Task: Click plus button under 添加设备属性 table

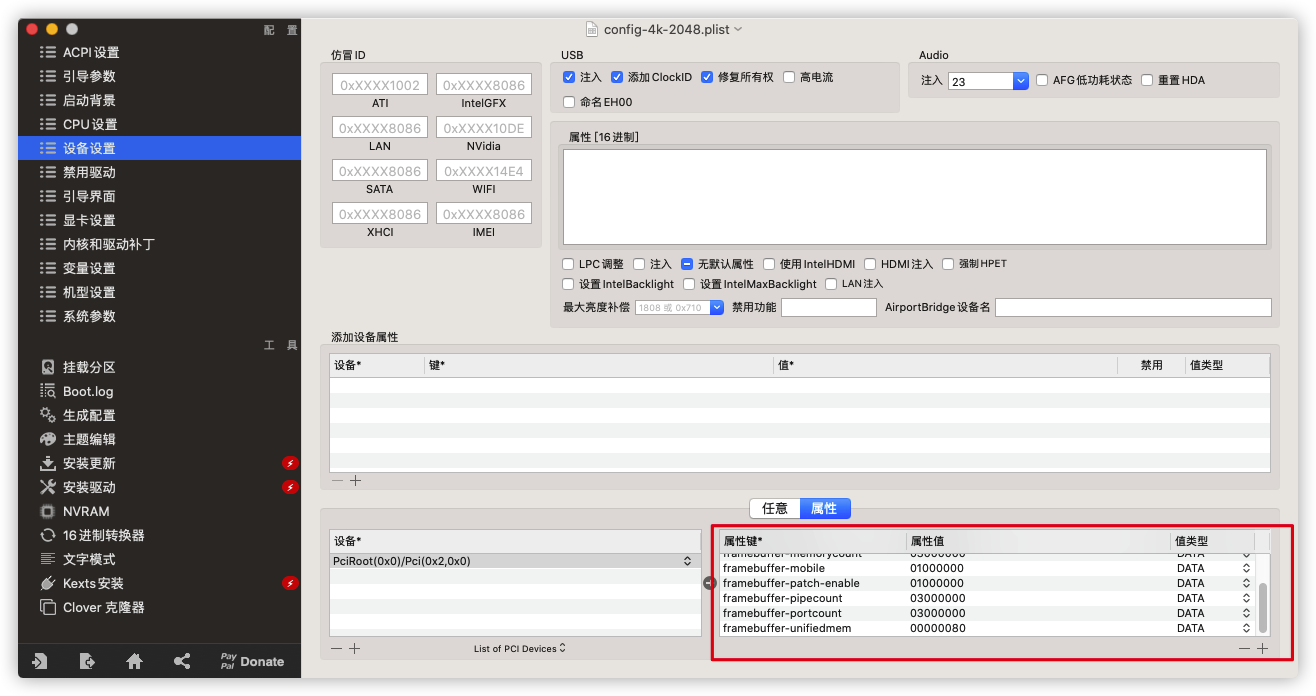Action: point(355,480)
